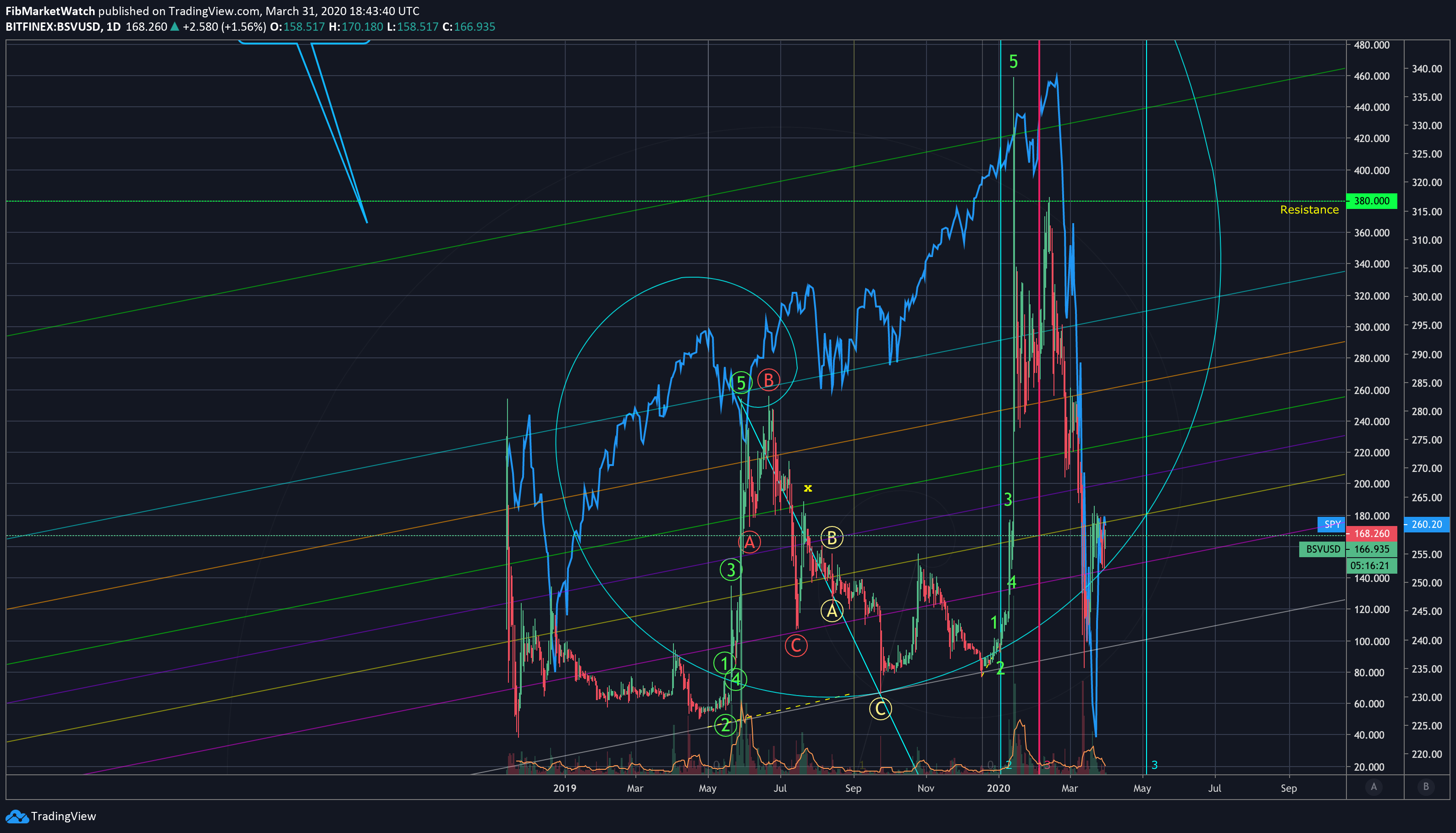Click the H:170.180 high value
This screenshot has width=1456, height=833.
[355, 27]
